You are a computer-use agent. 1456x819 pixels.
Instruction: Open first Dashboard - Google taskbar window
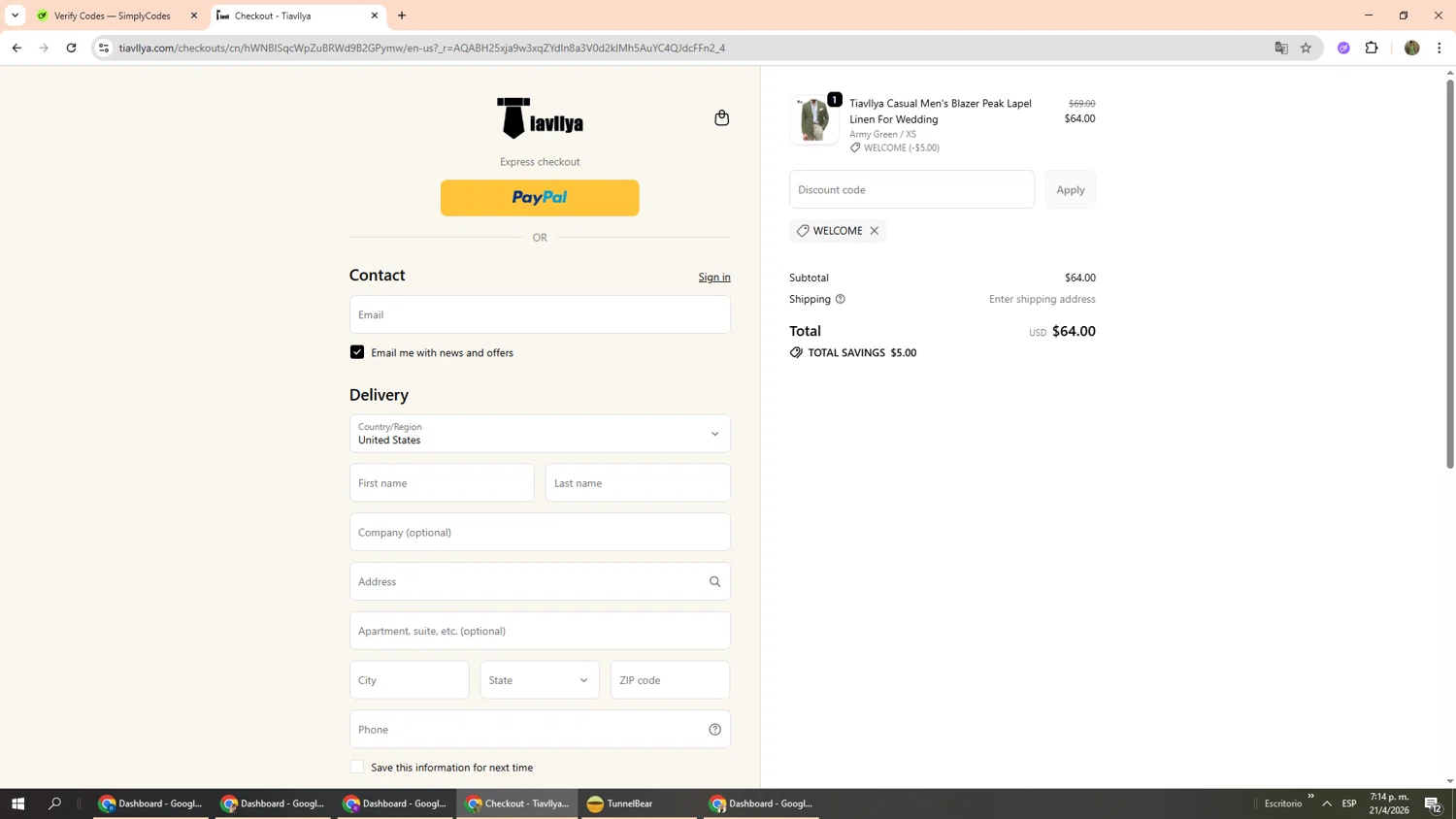pyautogui.click(x=151, y=803)
